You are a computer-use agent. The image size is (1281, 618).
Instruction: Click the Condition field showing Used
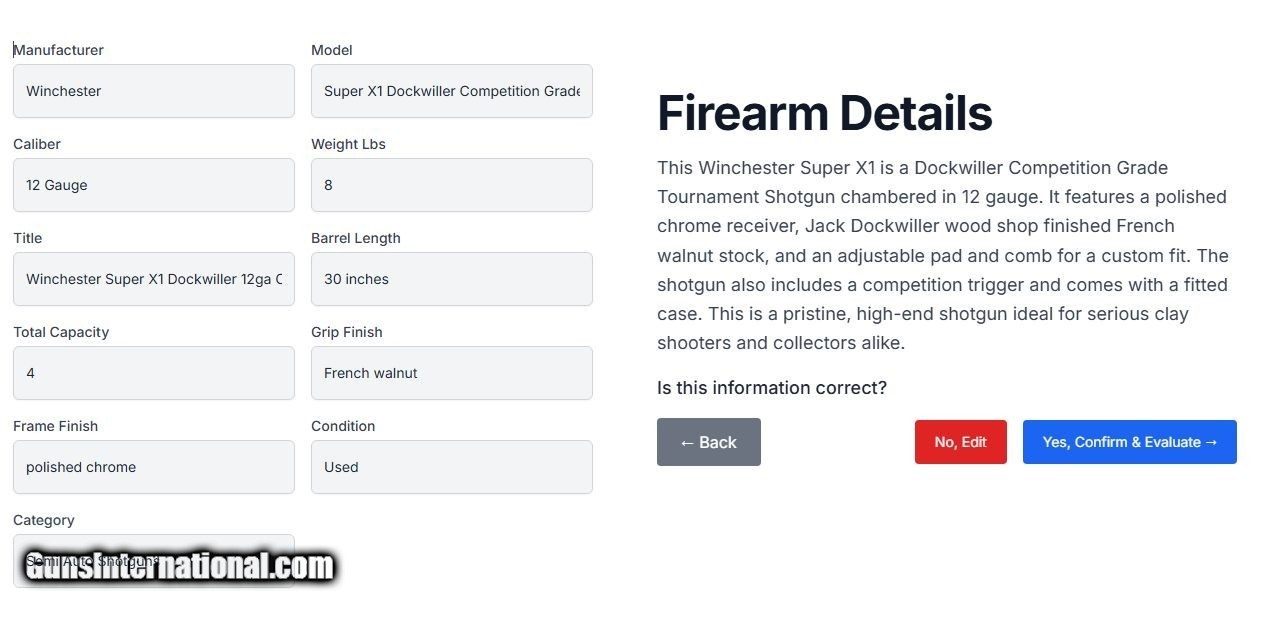(x=451, y=467)
